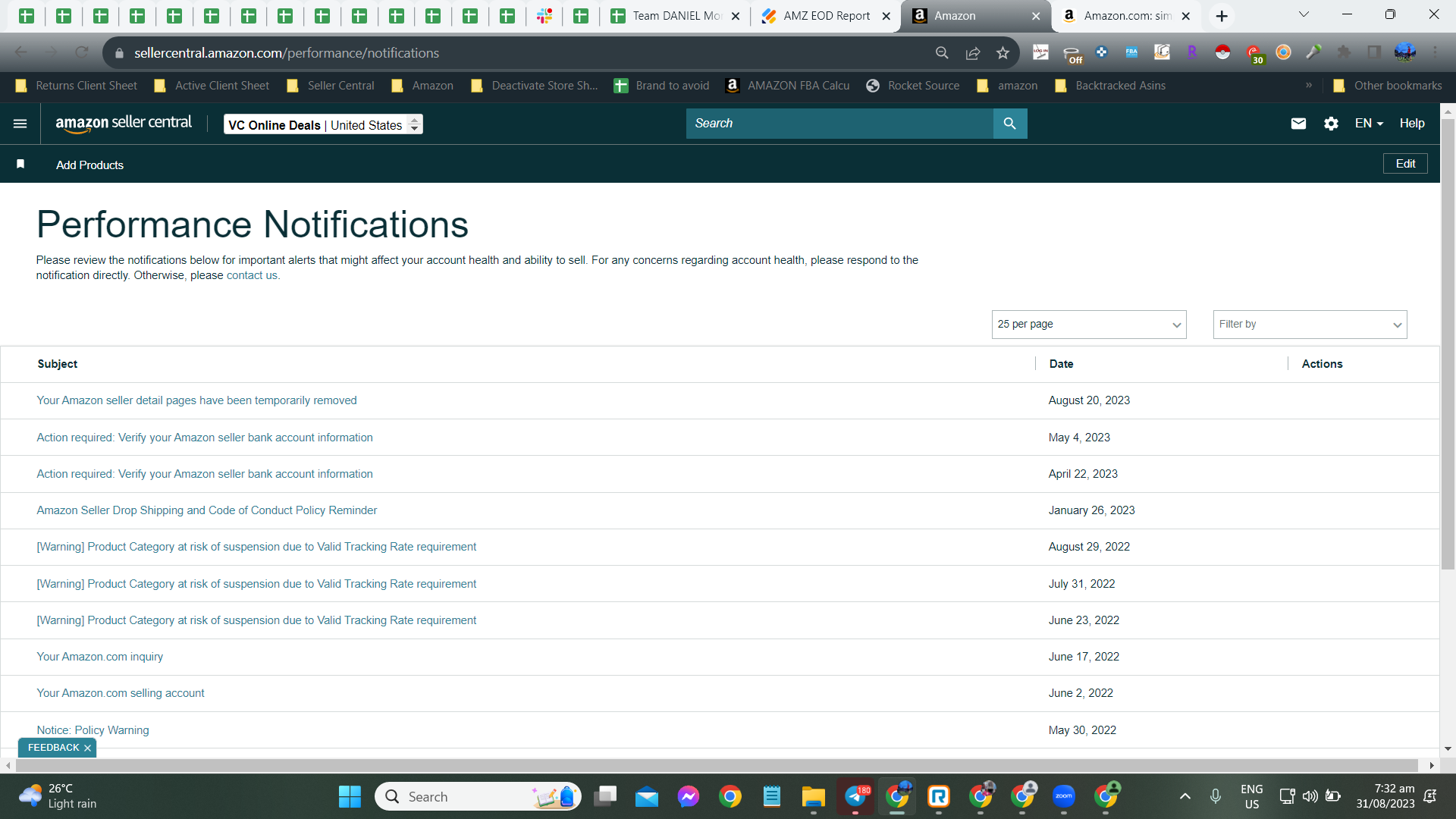
Task: Expand the 25 per page dropdown
Action: click(x=1089, y=325)
